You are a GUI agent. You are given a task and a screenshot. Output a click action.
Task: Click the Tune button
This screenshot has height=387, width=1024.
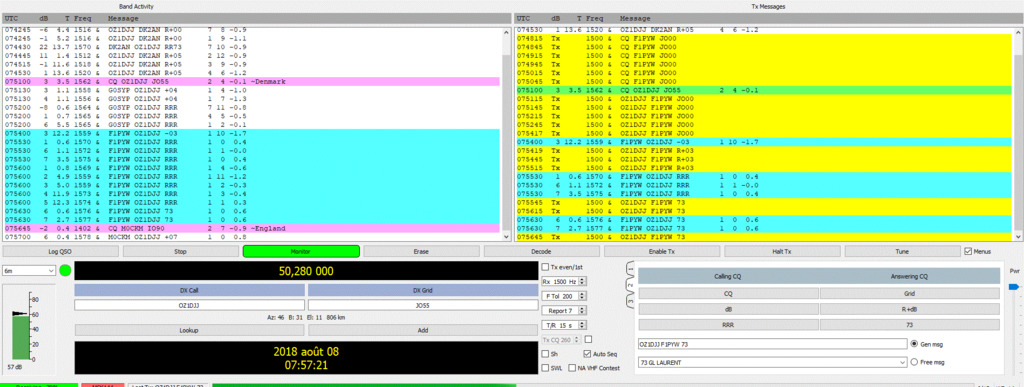pyautogui.click(x=903, y=251)
